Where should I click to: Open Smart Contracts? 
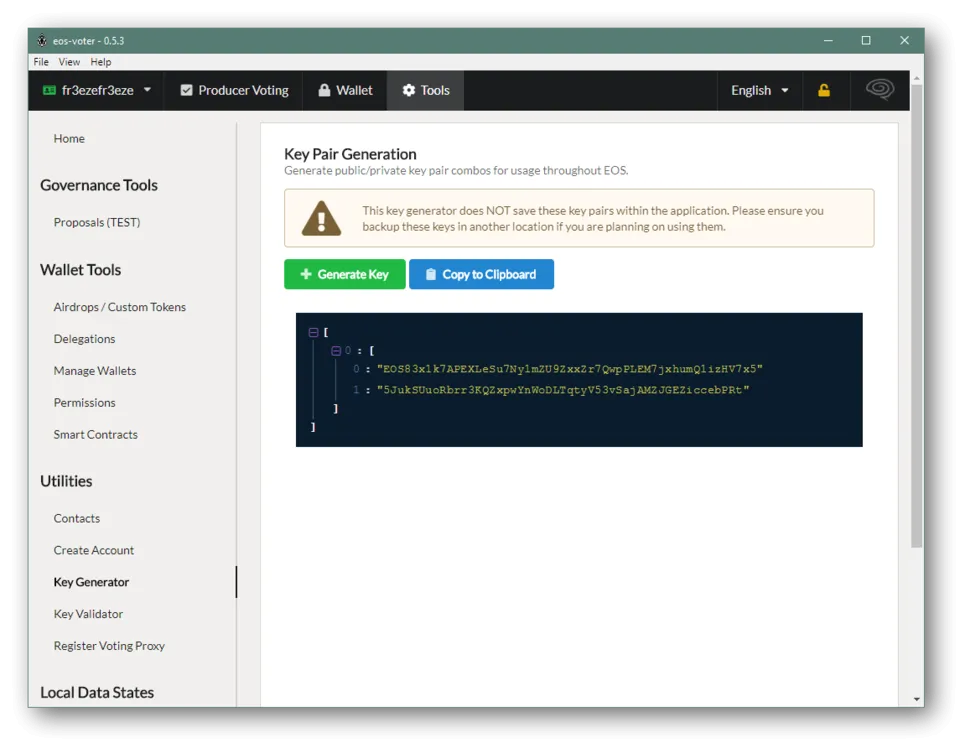96,435
